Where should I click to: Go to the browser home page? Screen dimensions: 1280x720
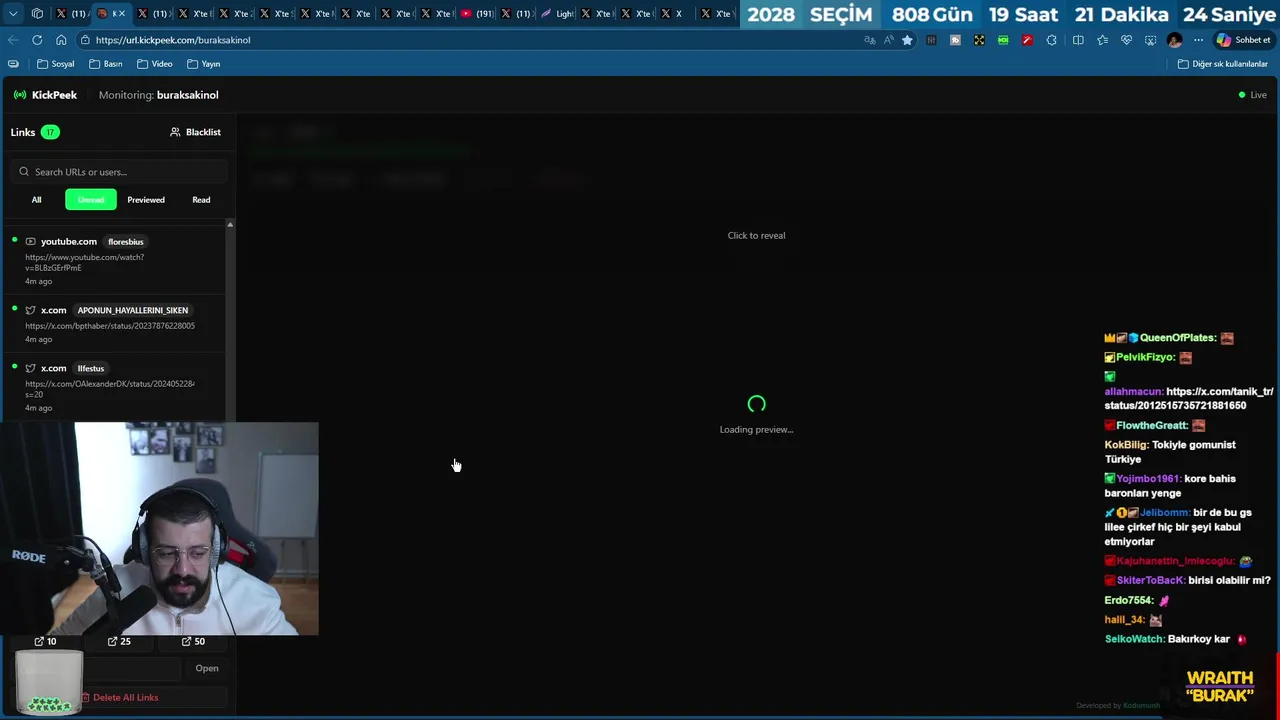point(61,40)
